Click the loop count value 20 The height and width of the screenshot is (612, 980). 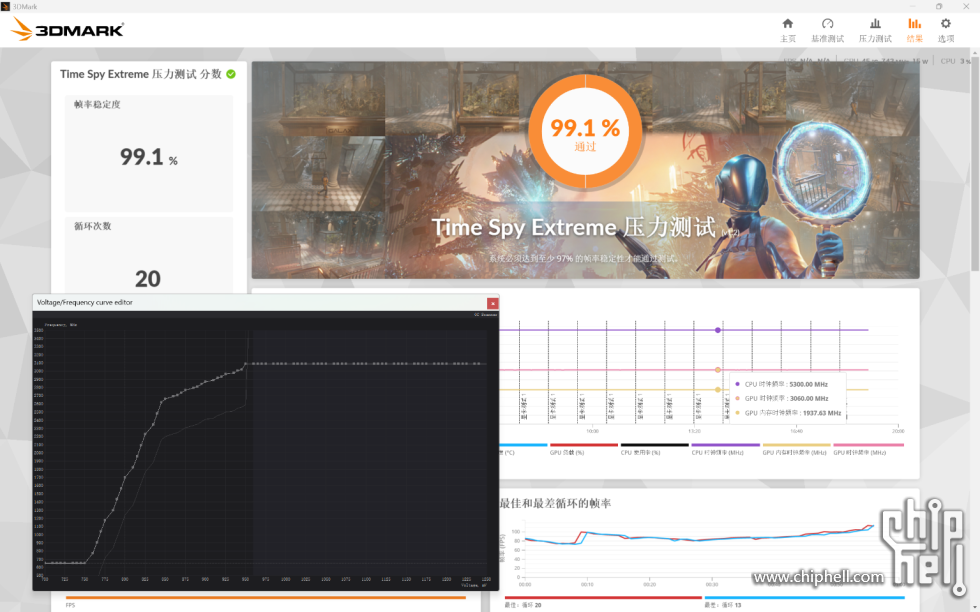pos(148,279)
